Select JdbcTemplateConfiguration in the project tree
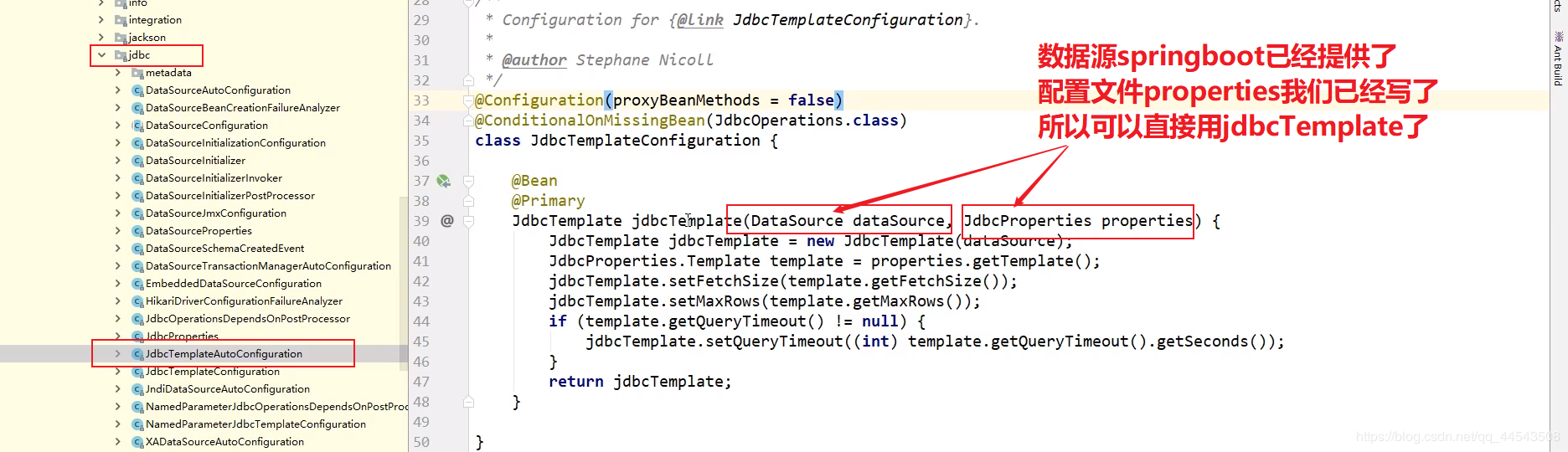Image resolution: width=1568 pixels, height=452 pixels. pos(213,372)
